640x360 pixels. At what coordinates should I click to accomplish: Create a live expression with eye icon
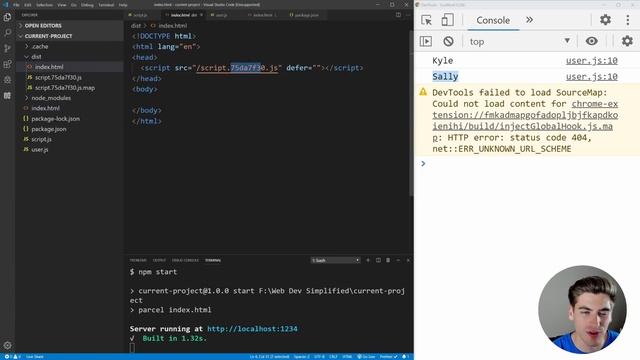pos(591,41)
